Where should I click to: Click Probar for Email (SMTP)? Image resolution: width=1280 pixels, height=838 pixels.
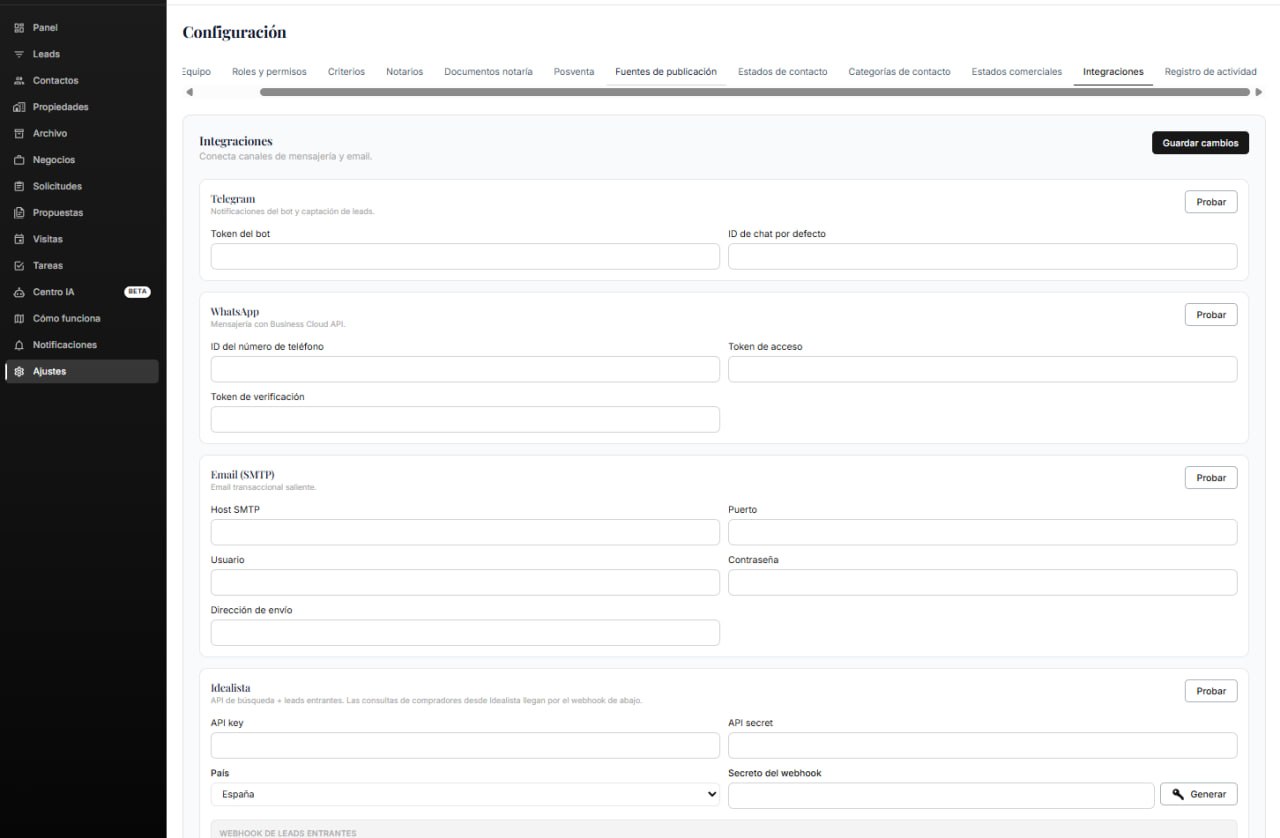tap(1211, 478)
